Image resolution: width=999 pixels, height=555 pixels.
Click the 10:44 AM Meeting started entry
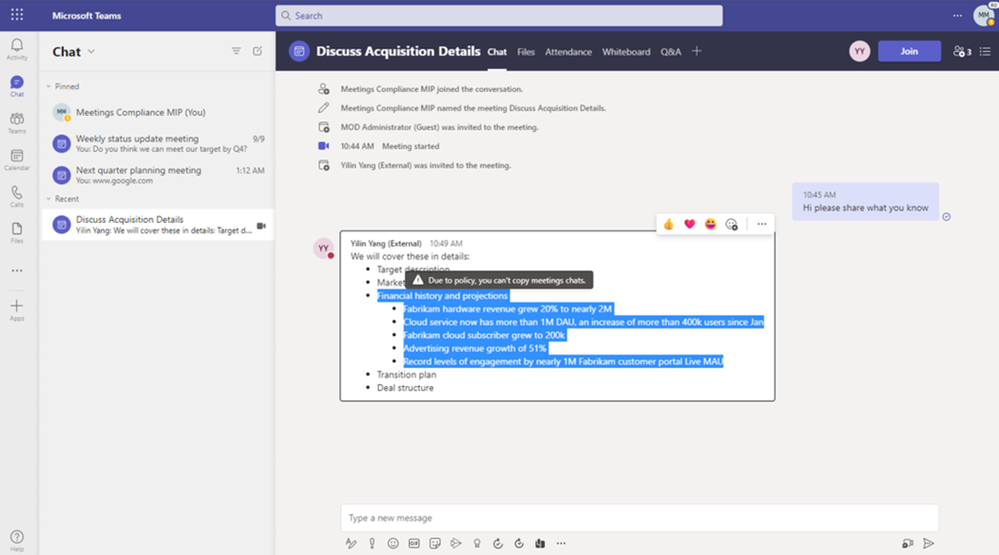coord(390,146)
